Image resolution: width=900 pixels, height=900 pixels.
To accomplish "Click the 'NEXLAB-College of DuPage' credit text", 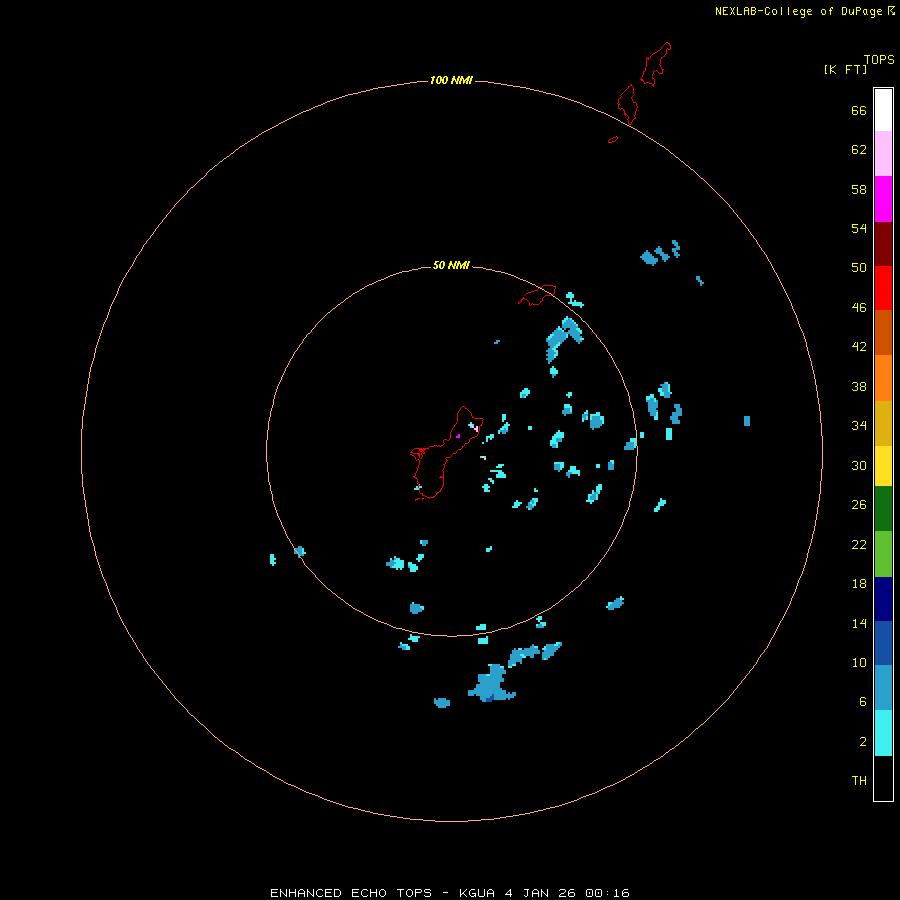I will coord(798,11).
